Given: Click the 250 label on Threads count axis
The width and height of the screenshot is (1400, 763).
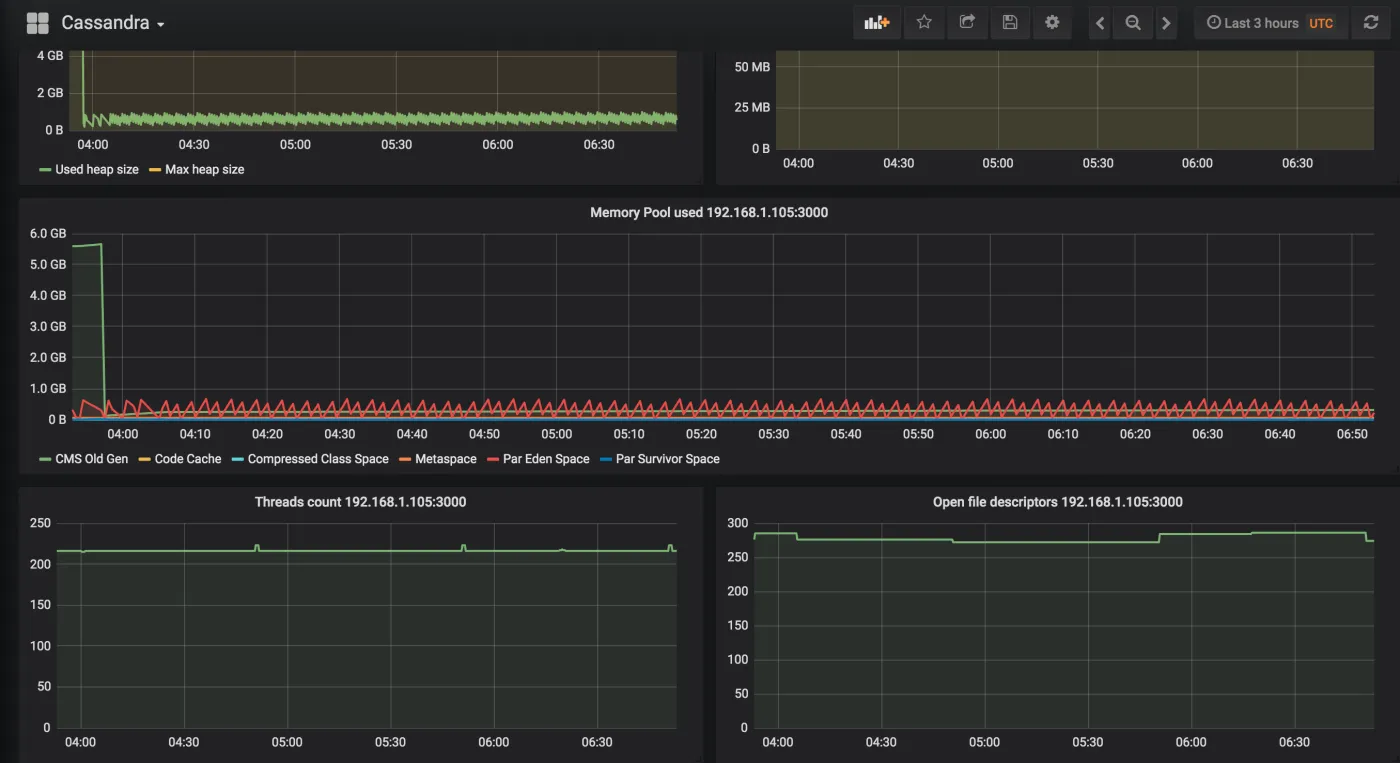Looking at the screenshot, I should click(40, 523).
